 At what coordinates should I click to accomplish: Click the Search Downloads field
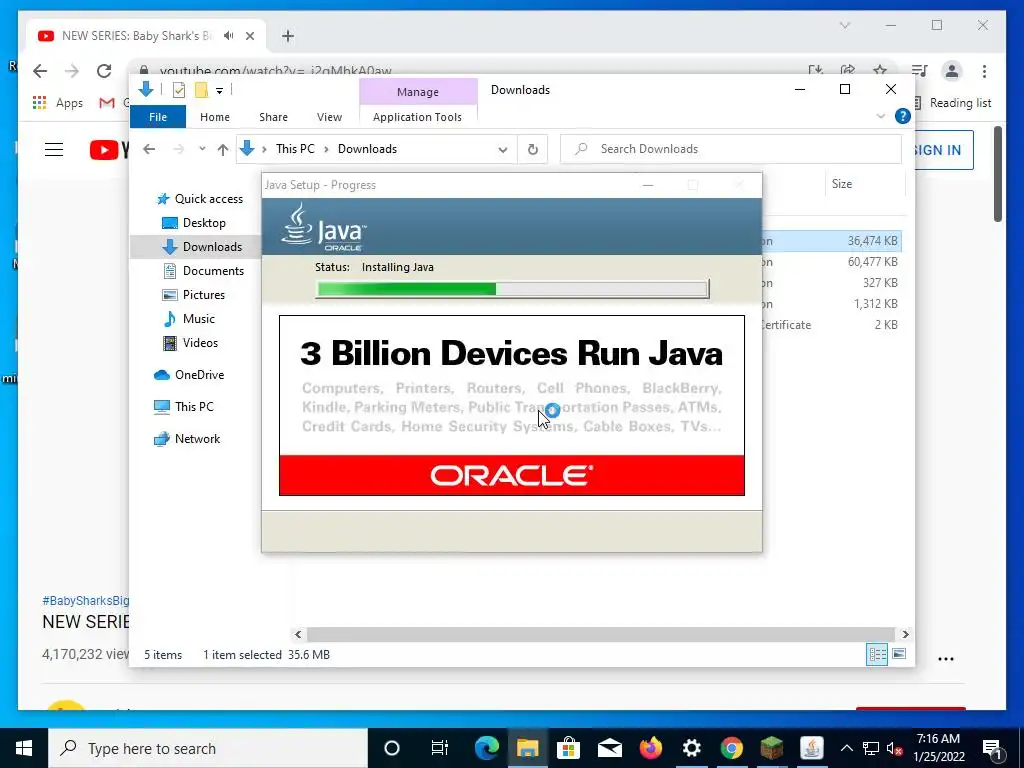coord(731,150)
